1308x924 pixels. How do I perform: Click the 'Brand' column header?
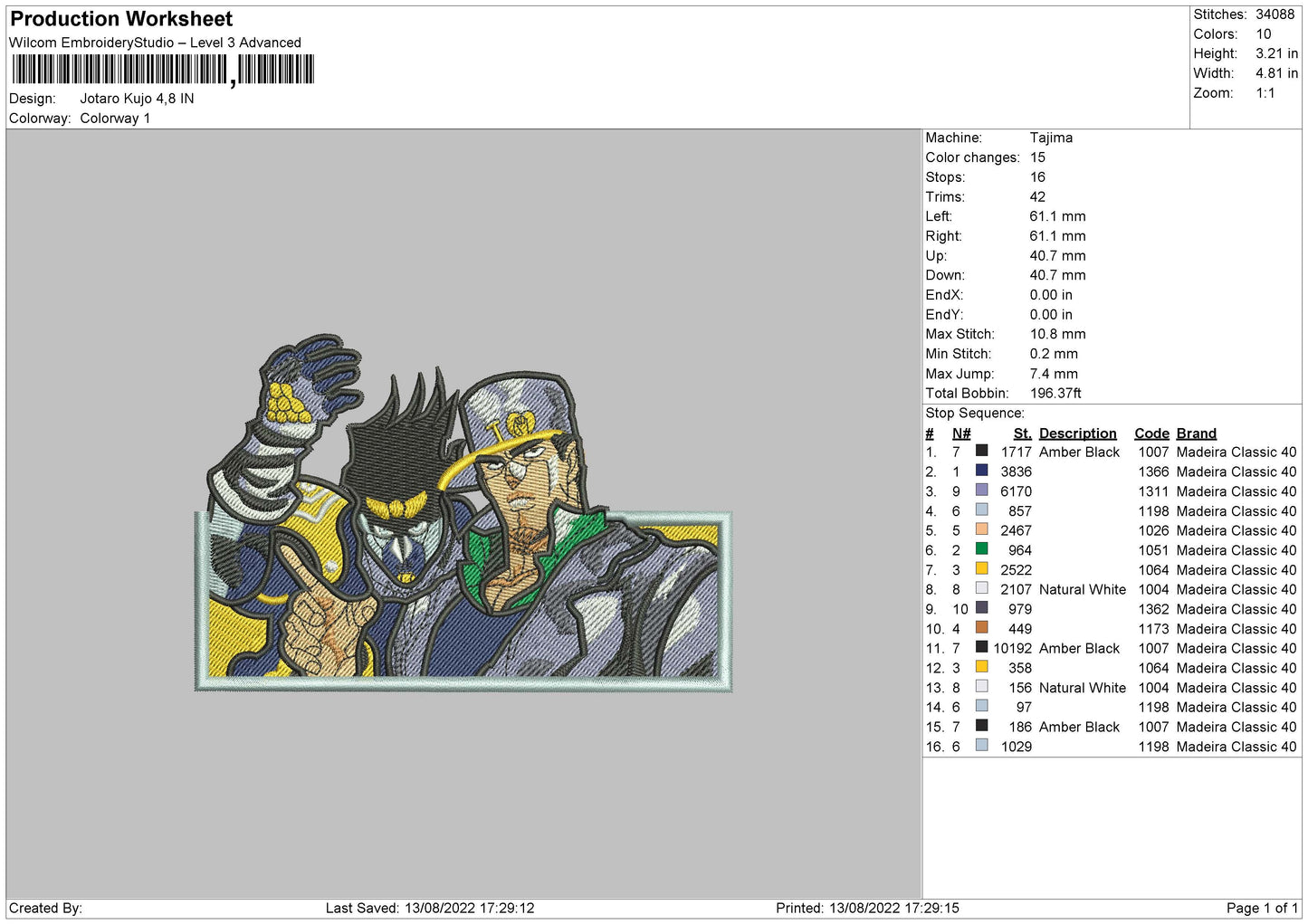pyautogui.click(x=1197, y=433)
